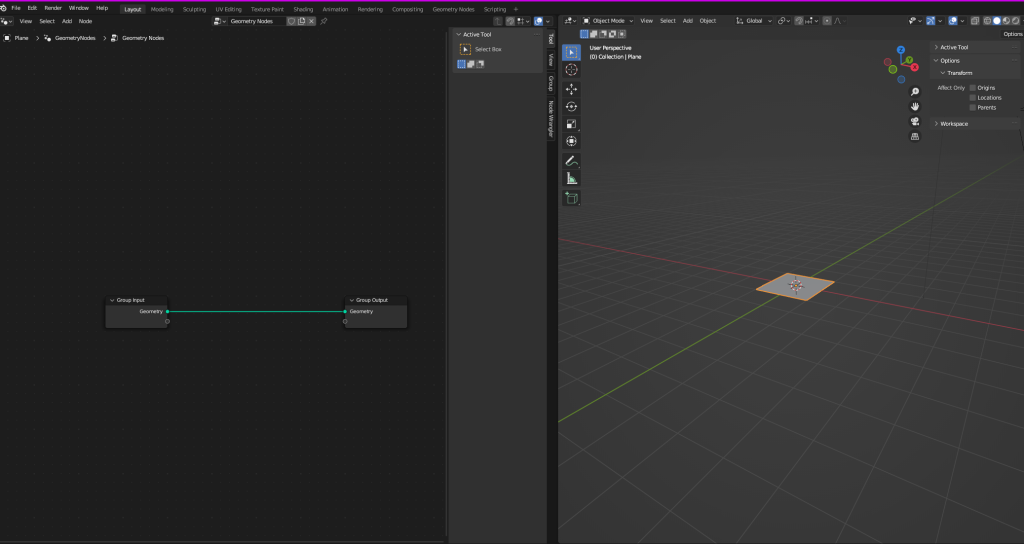1024x544 pixels.
Task: Pick the Scale tool
Action: click(x=571, y=124)
